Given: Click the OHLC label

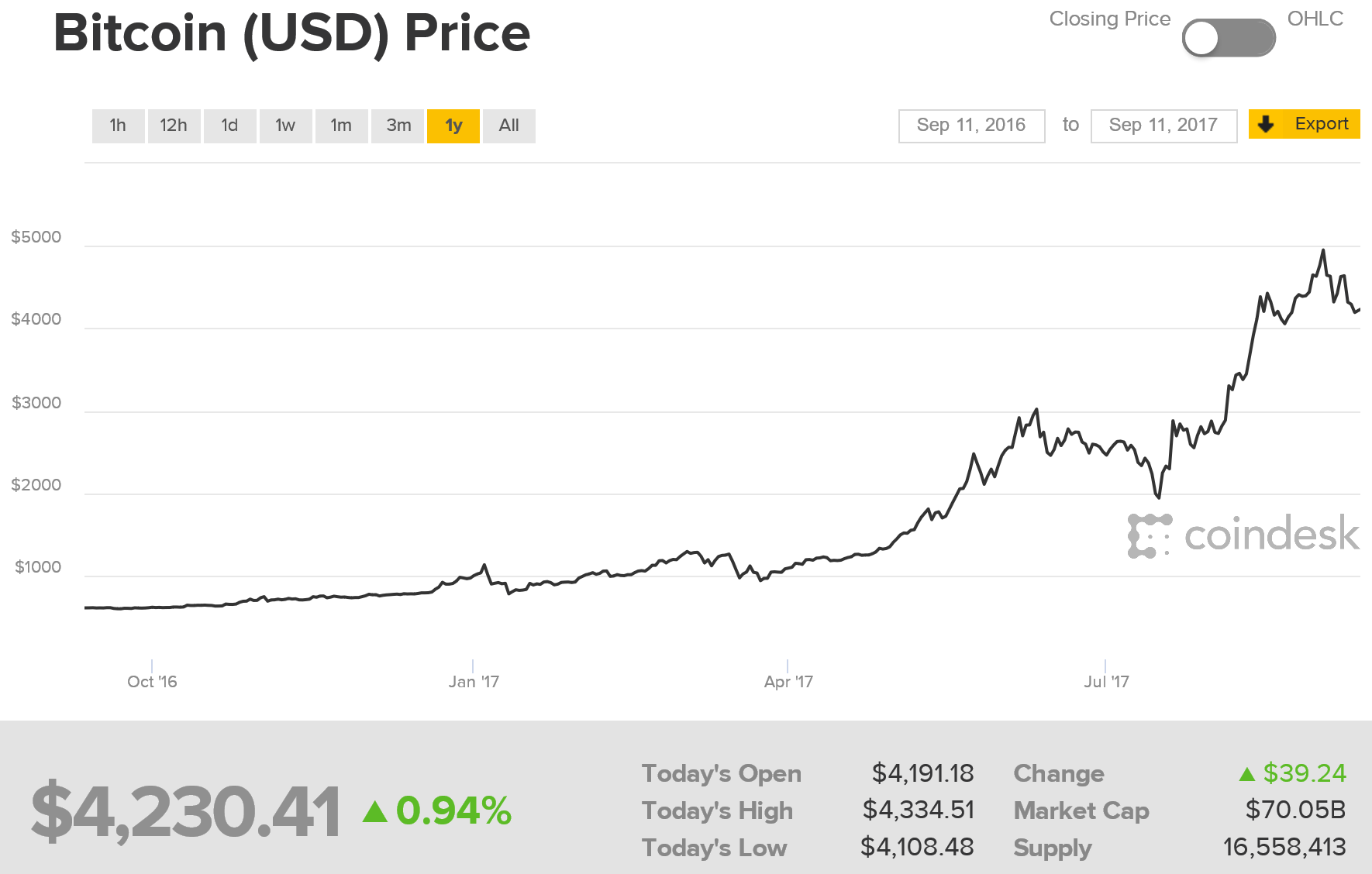Looking at the screenshot, I should (x=1315, y=19).
